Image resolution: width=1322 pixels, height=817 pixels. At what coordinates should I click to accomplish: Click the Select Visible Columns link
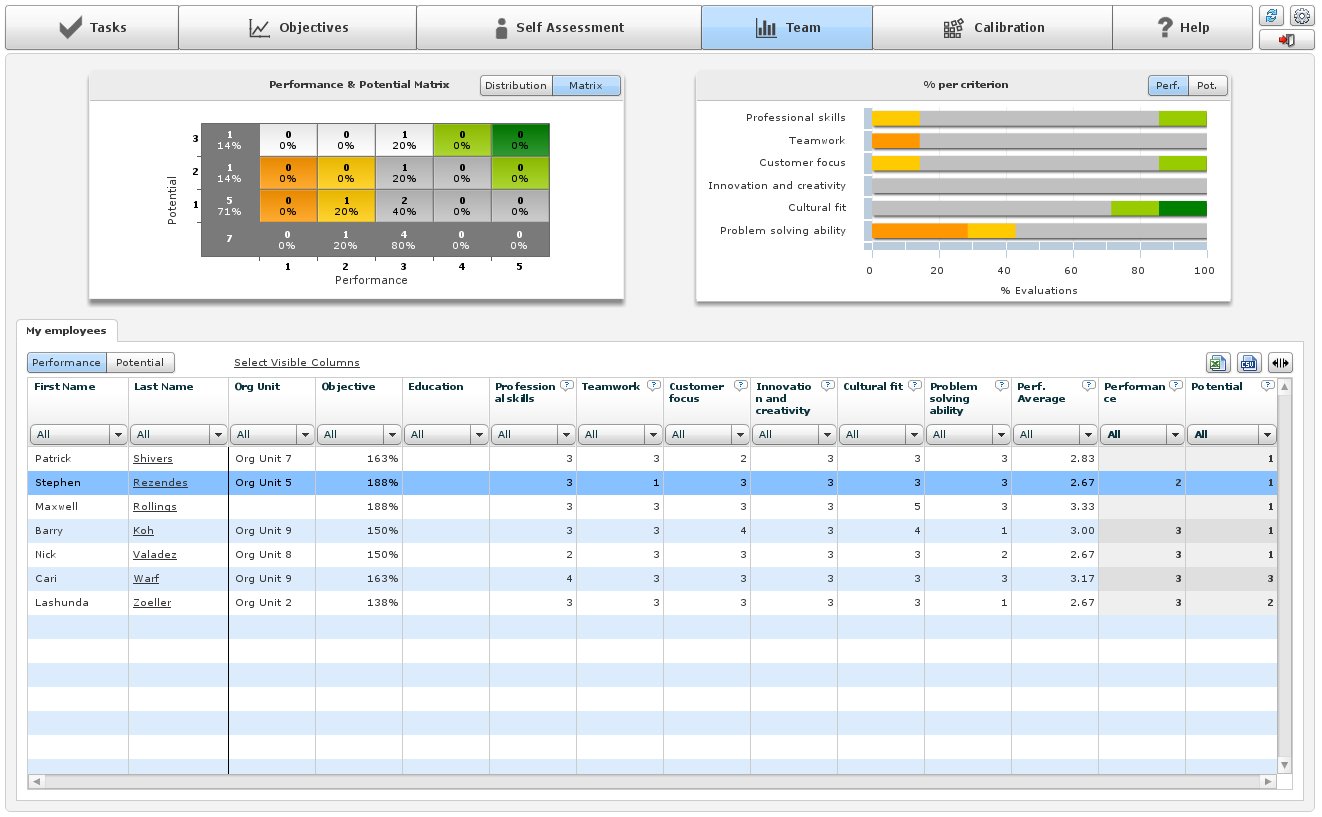pyautogui.click(x=297, y=363)
